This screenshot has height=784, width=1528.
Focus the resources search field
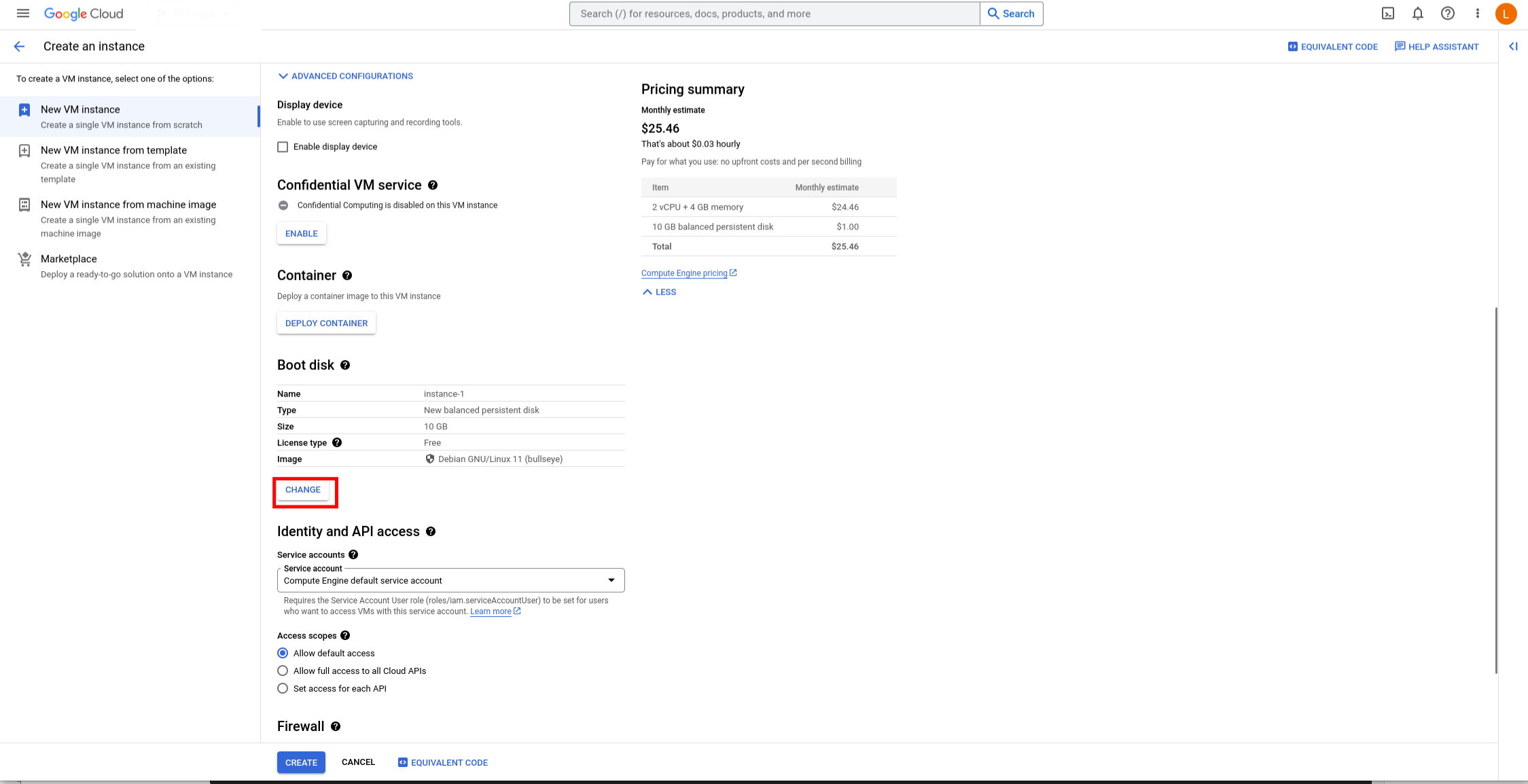(x=775, y=14)
